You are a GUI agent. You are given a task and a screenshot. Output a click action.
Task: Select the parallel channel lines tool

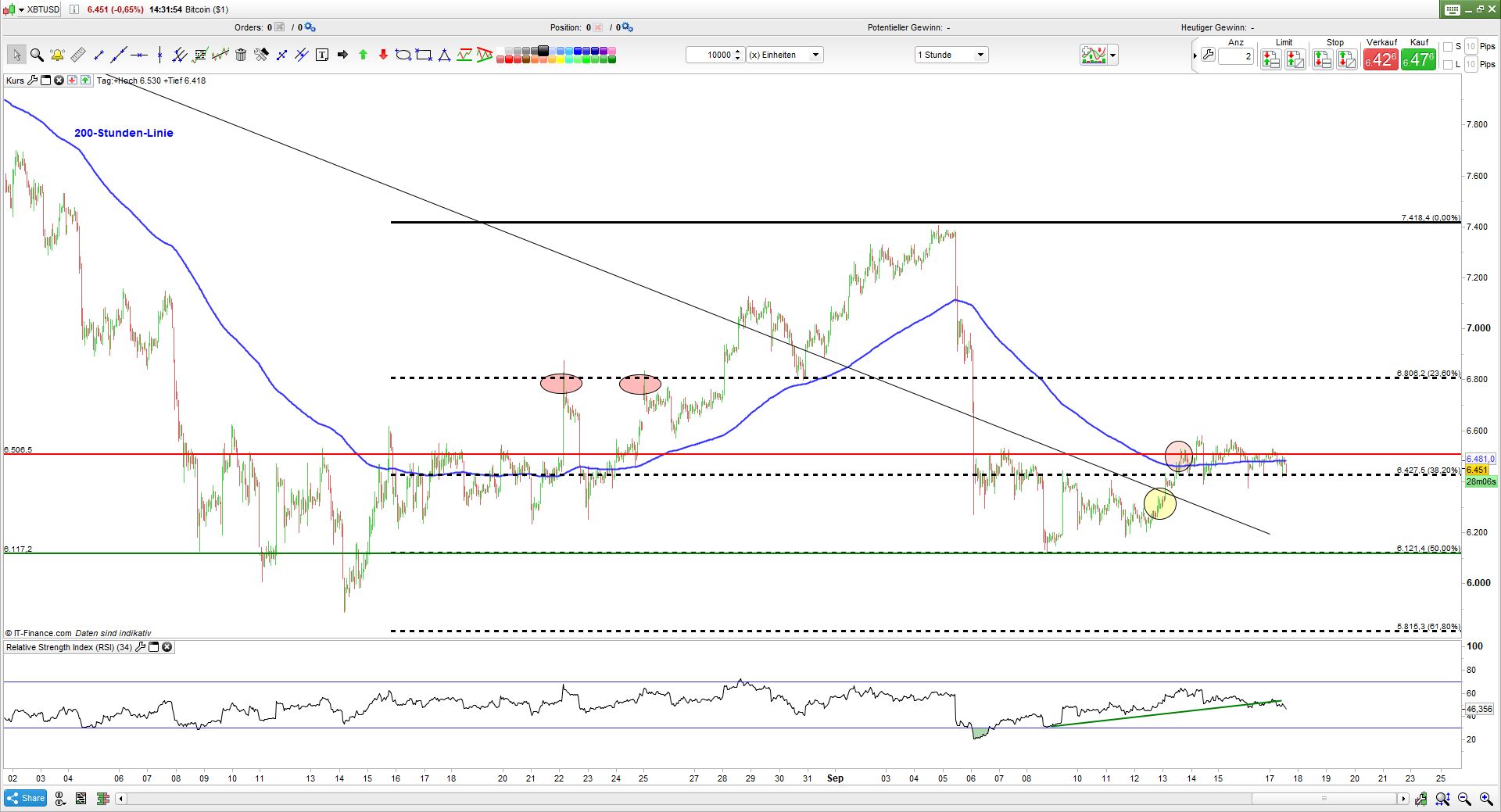tap(180, 55)
